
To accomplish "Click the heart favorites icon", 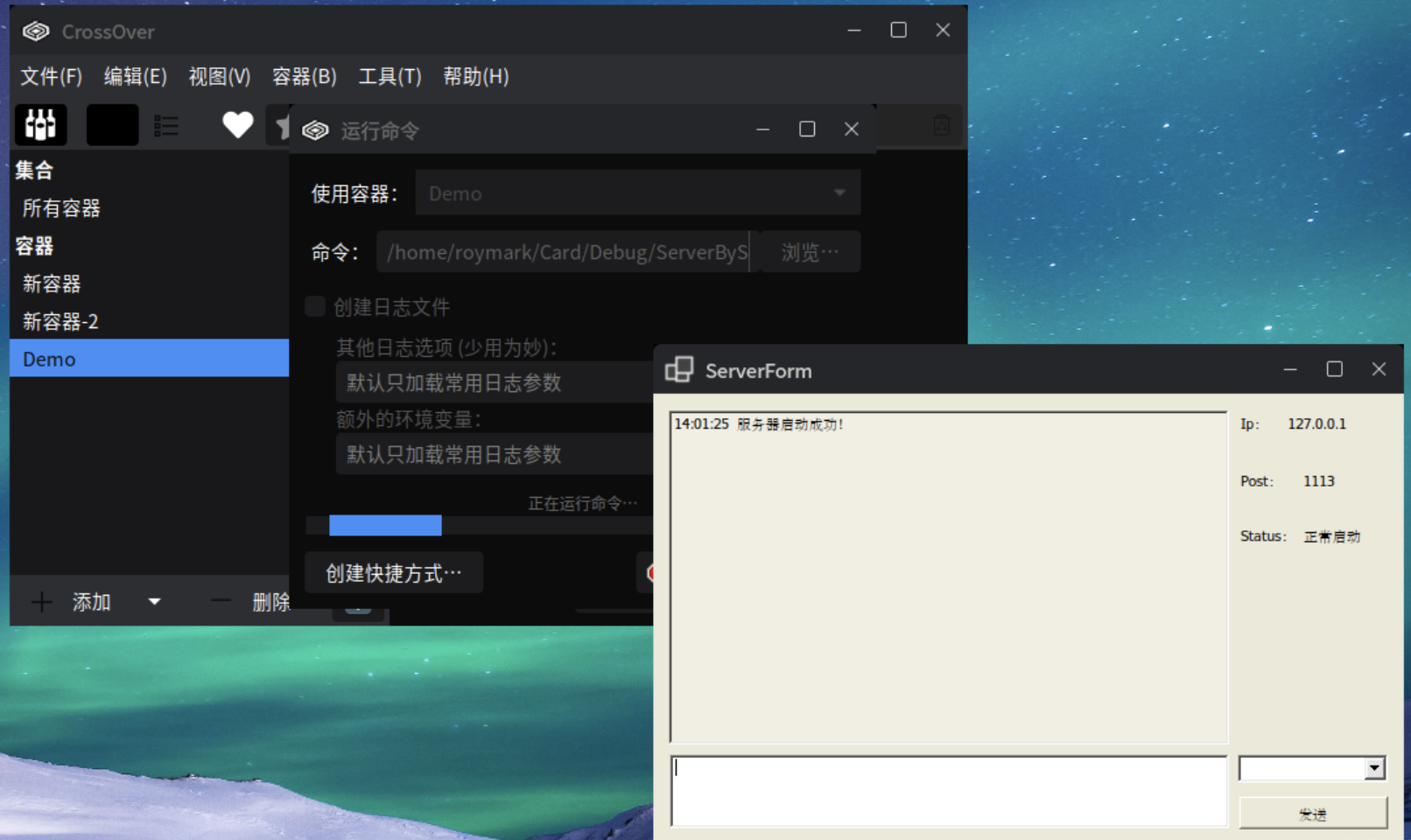I will click(237, 125).
